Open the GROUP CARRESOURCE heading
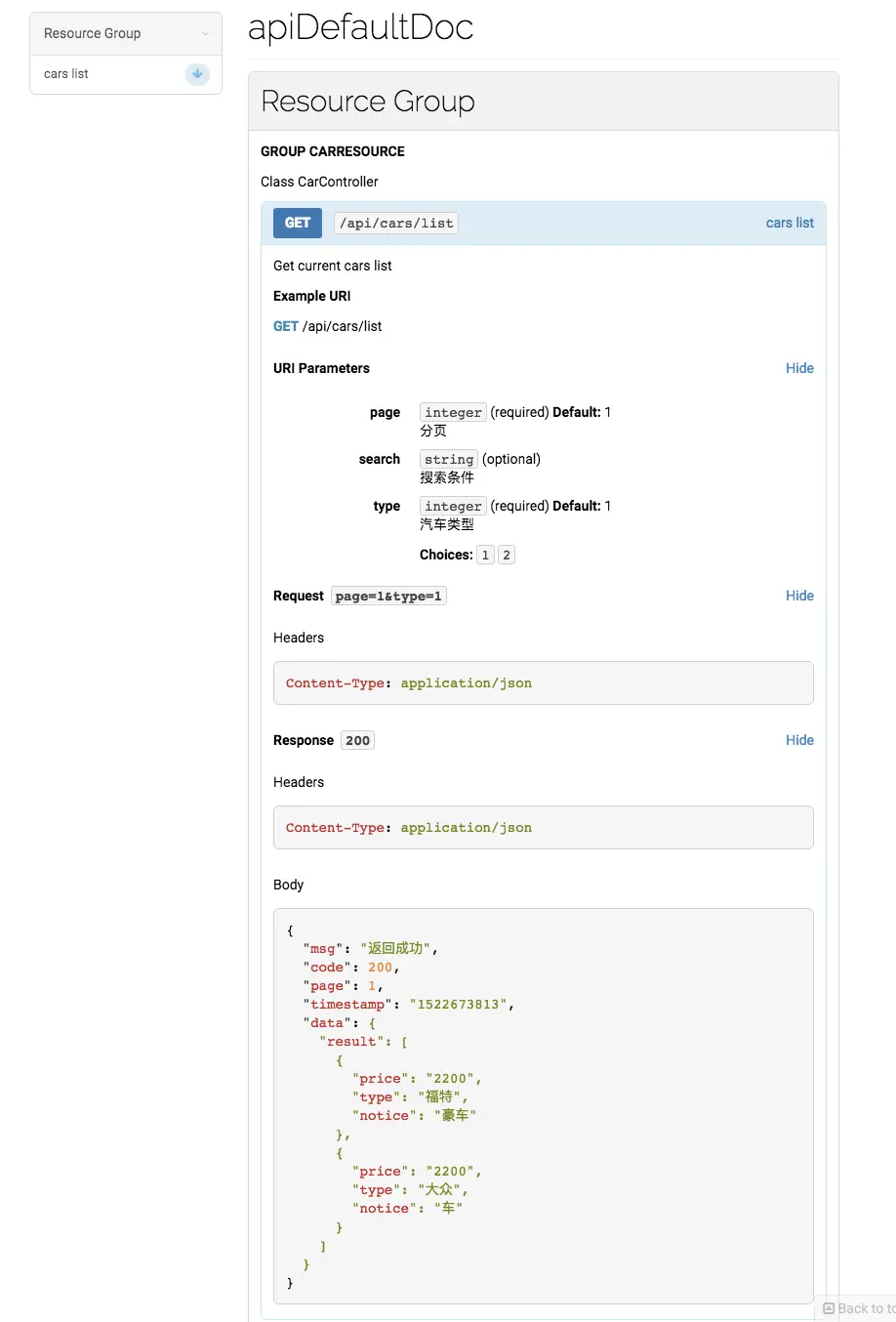This screenshot has width=896, height=1322. [332, 151]
